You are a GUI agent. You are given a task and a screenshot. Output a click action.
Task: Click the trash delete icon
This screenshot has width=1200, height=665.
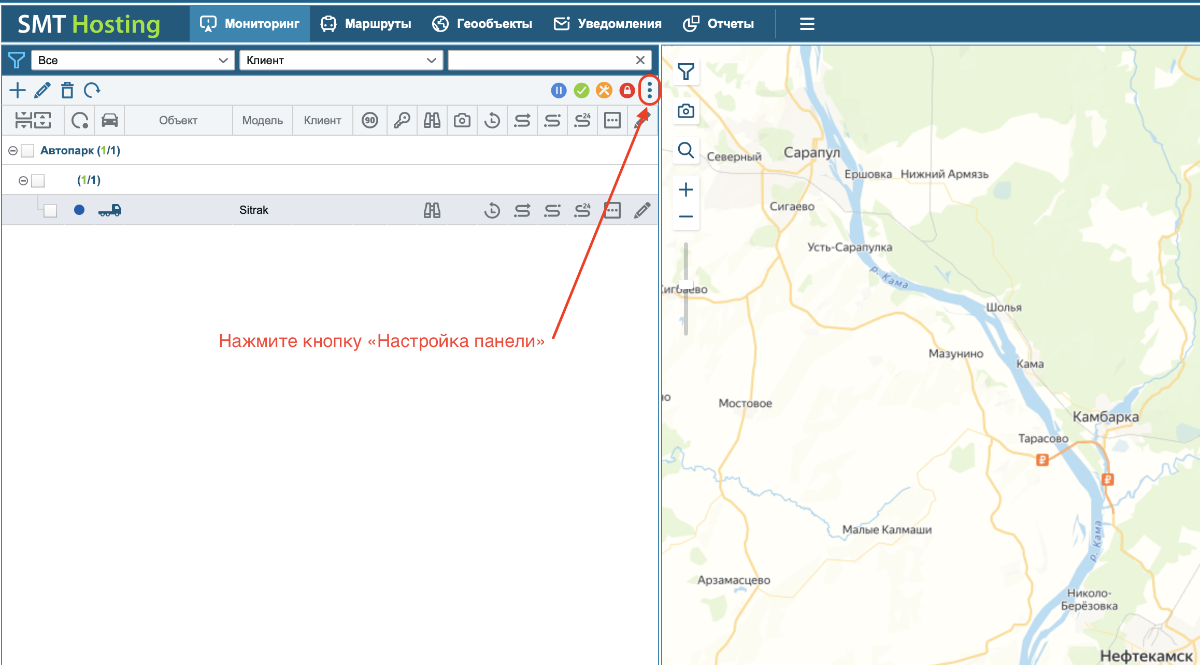(x=67, y=91)
